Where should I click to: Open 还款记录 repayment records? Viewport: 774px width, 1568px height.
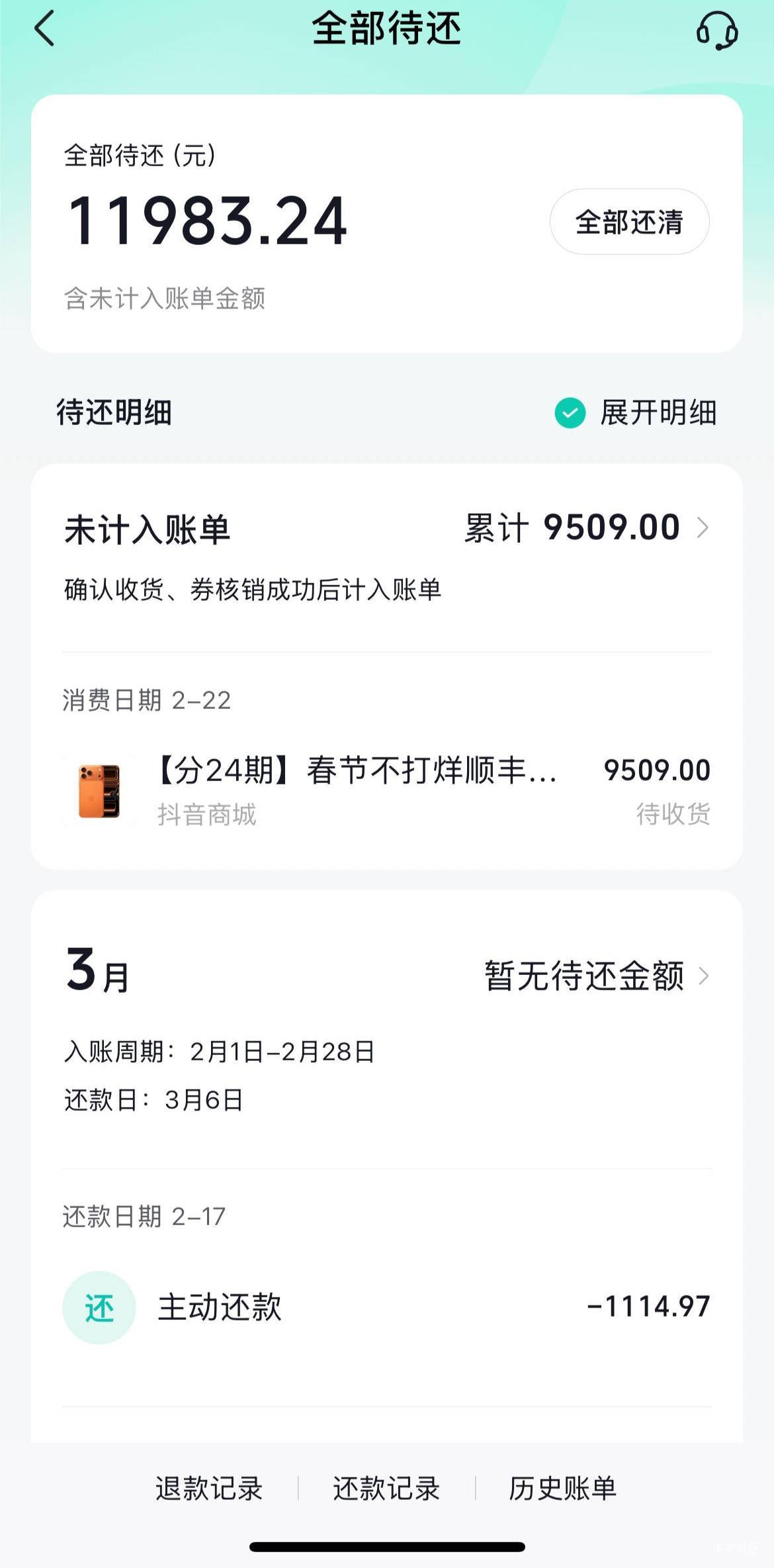pyautogui.click(x=386, y=1489)
